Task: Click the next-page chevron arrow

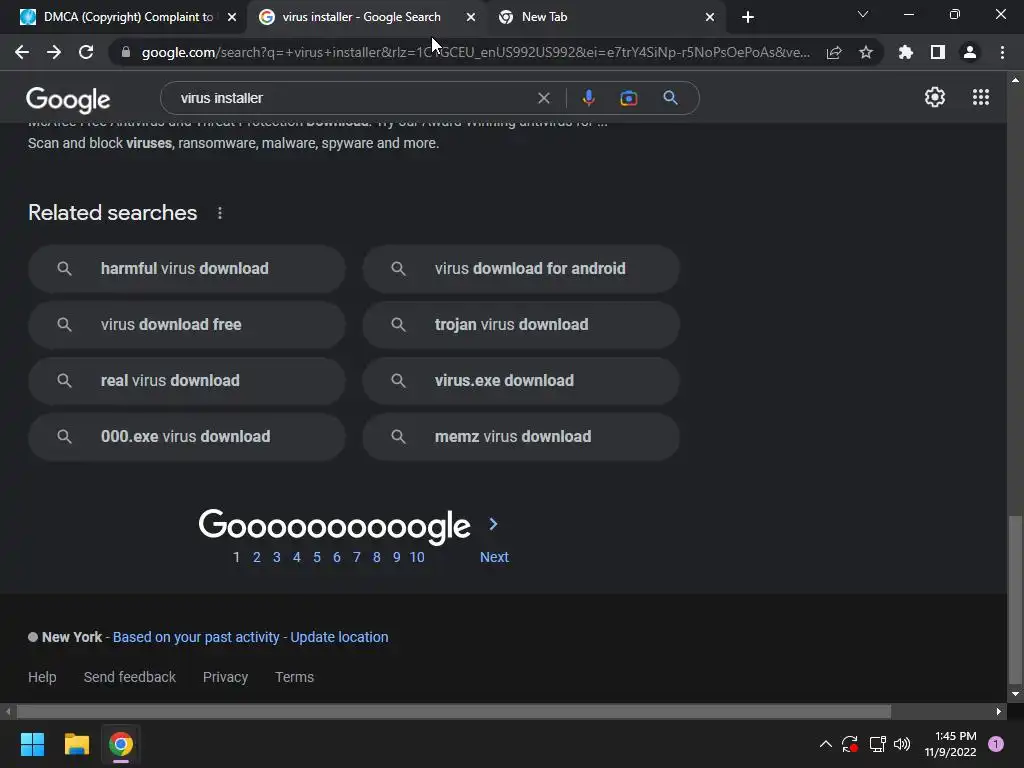Action: [494, 524]
